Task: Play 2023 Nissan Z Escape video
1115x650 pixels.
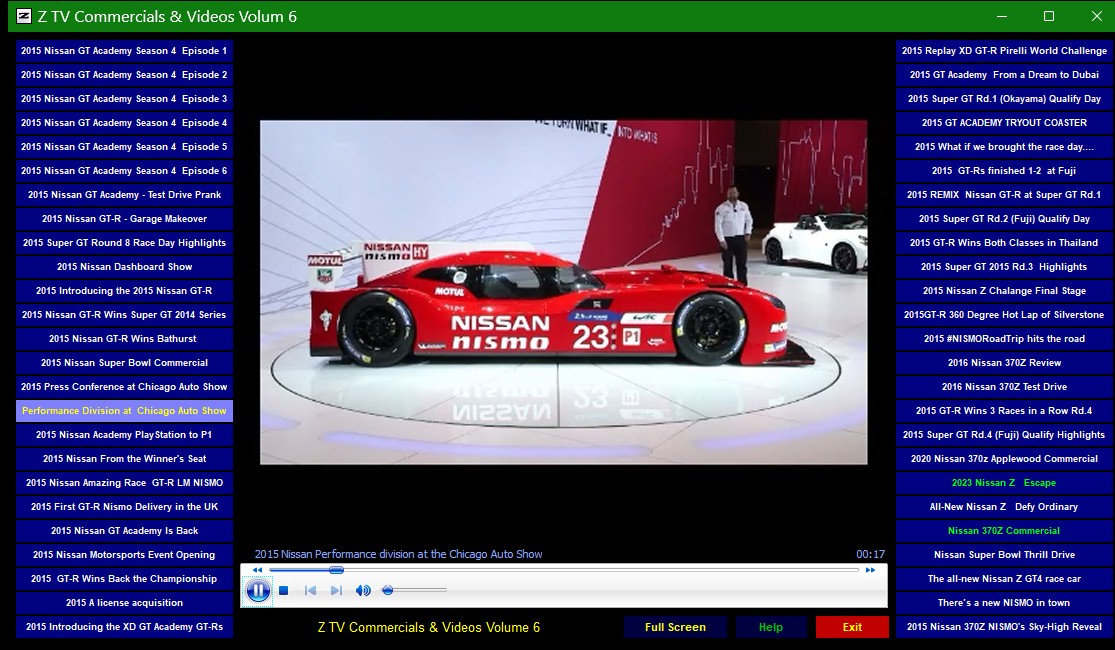Action: [x=1004, y=483]
